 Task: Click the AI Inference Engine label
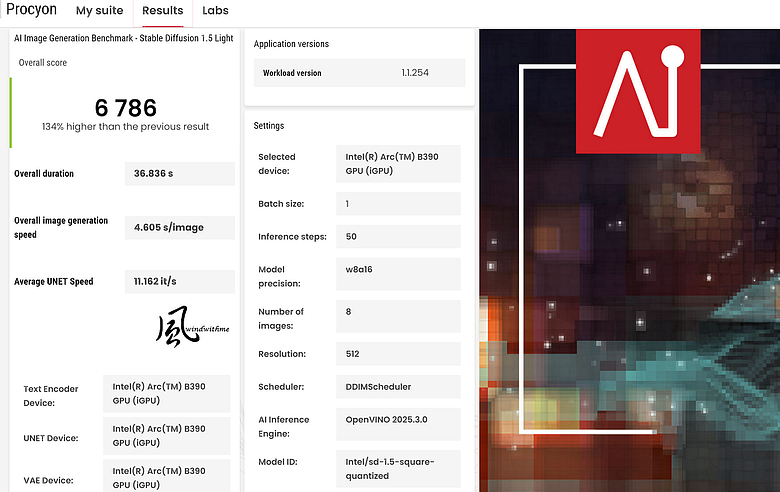284,426
